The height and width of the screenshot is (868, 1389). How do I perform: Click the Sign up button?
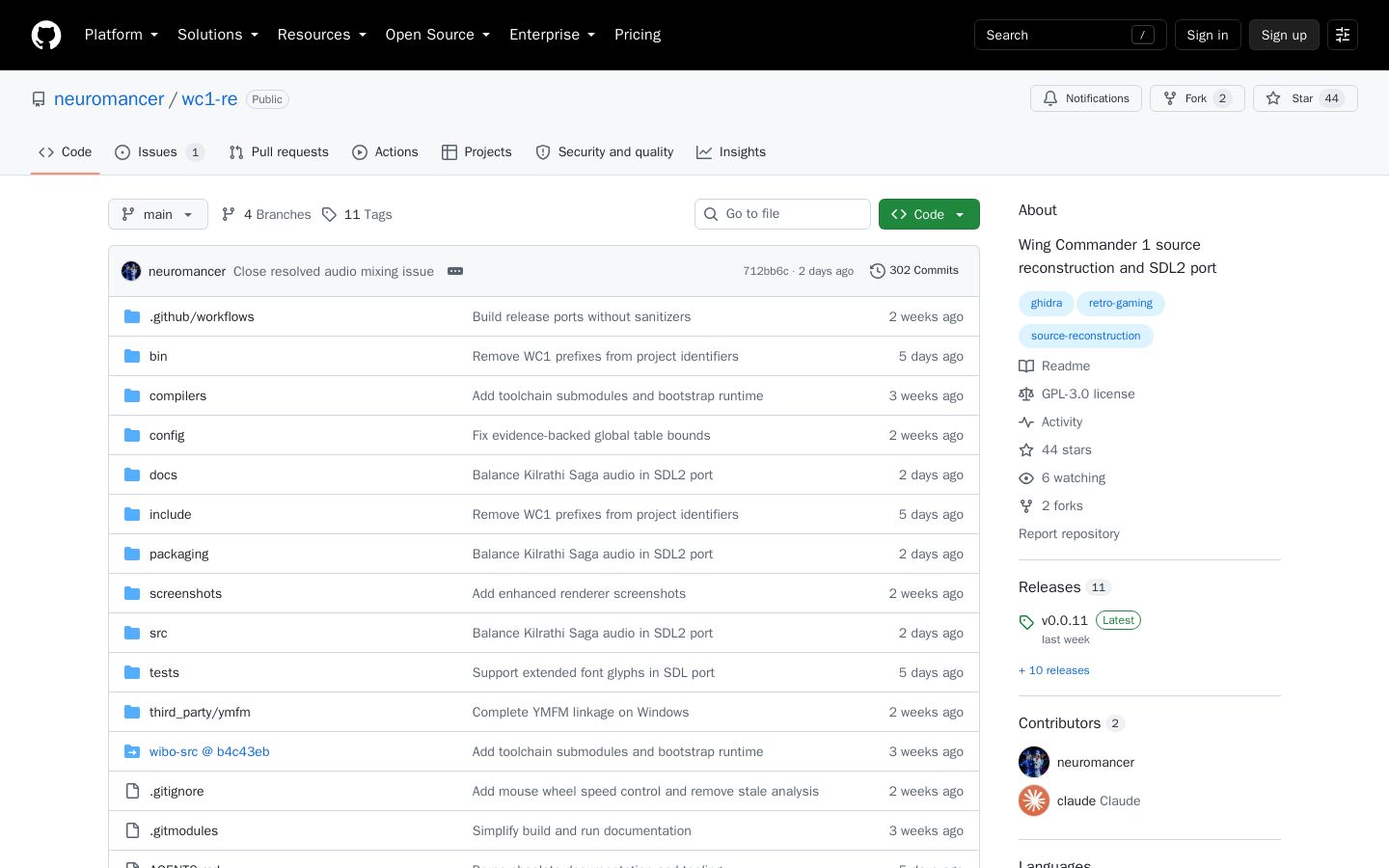[x=1284, y=35]
